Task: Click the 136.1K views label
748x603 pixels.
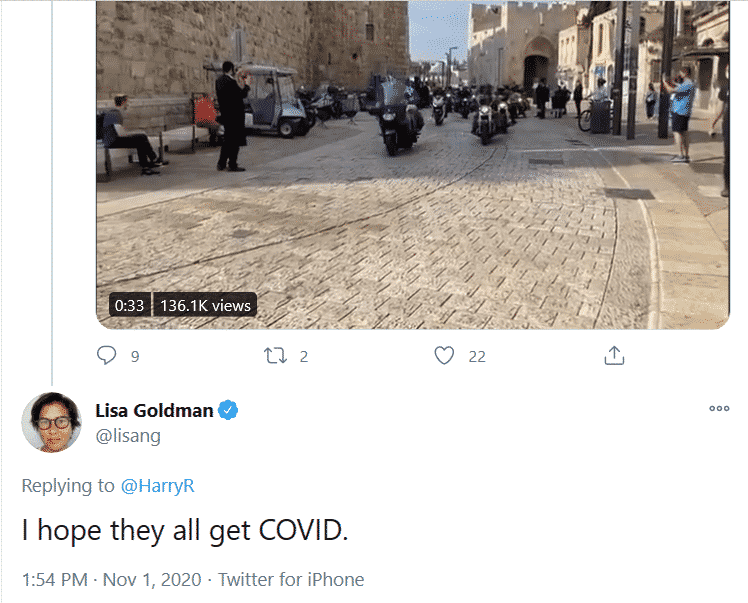Action: point(205,305)
